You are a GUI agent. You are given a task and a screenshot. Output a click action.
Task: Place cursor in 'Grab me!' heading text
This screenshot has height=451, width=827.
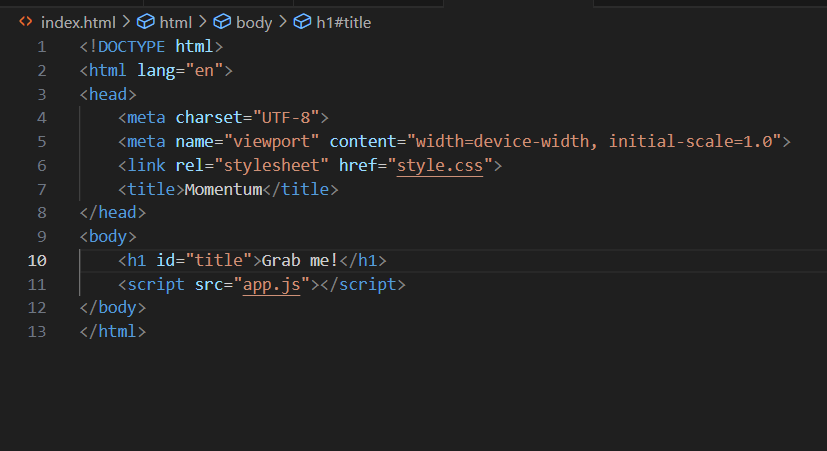pos(300,261)
